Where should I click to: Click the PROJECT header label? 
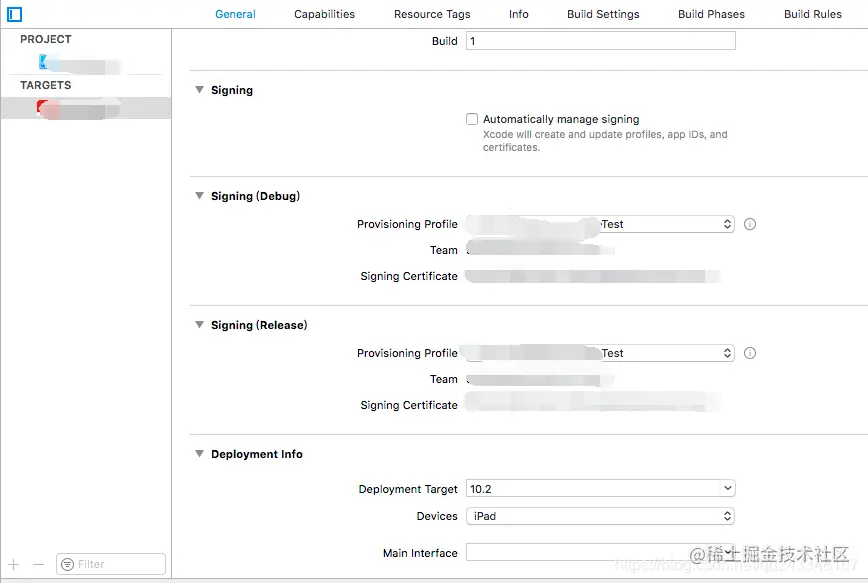[46, 39]
